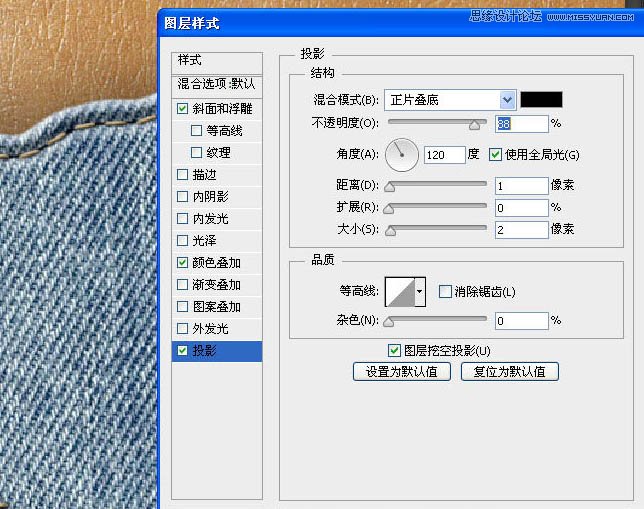Click the 图层样式 dialog title bar
644x509 pixels.
(400, 23)
